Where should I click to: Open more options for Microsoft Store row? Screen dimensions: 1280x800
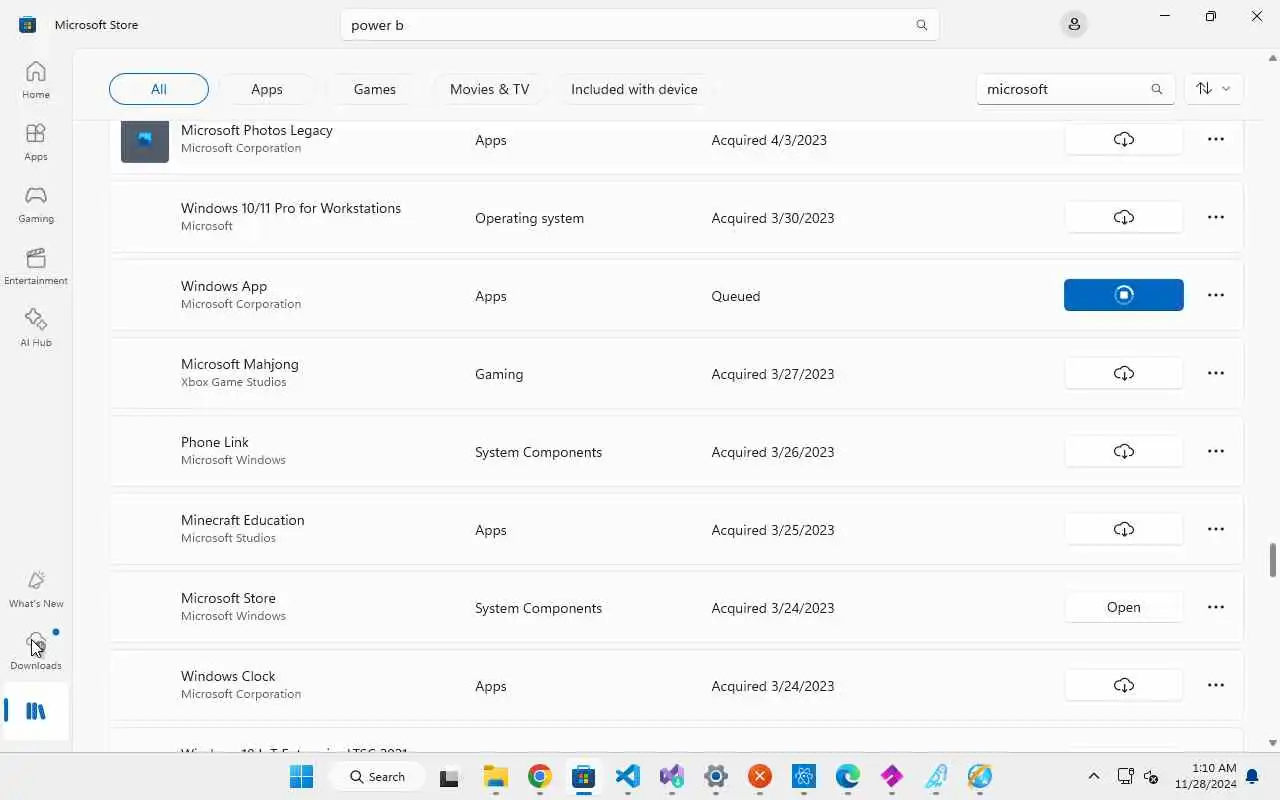click(1216, 607)
